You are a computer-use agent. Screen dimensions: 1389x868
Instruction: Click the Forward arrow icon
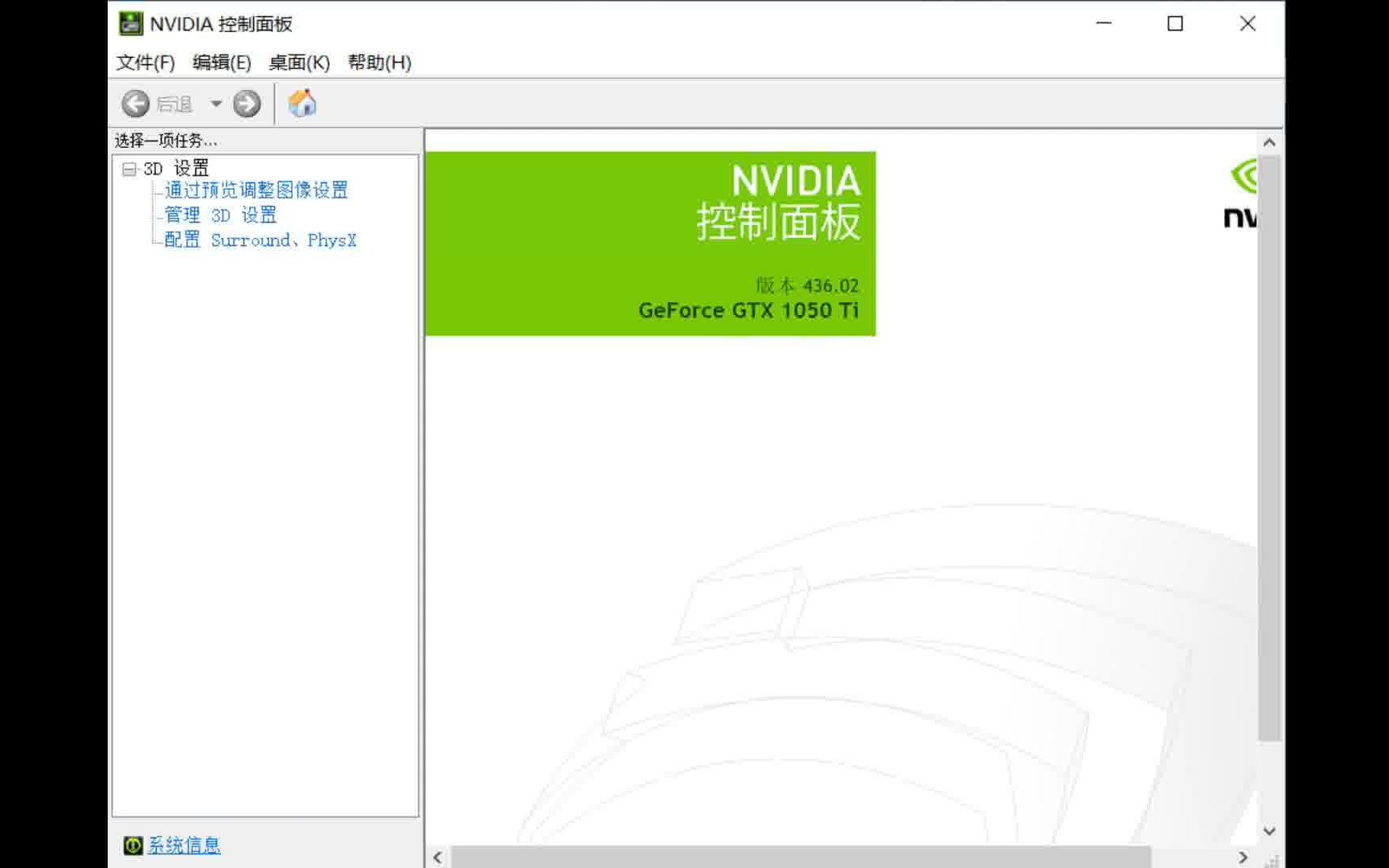247,104
